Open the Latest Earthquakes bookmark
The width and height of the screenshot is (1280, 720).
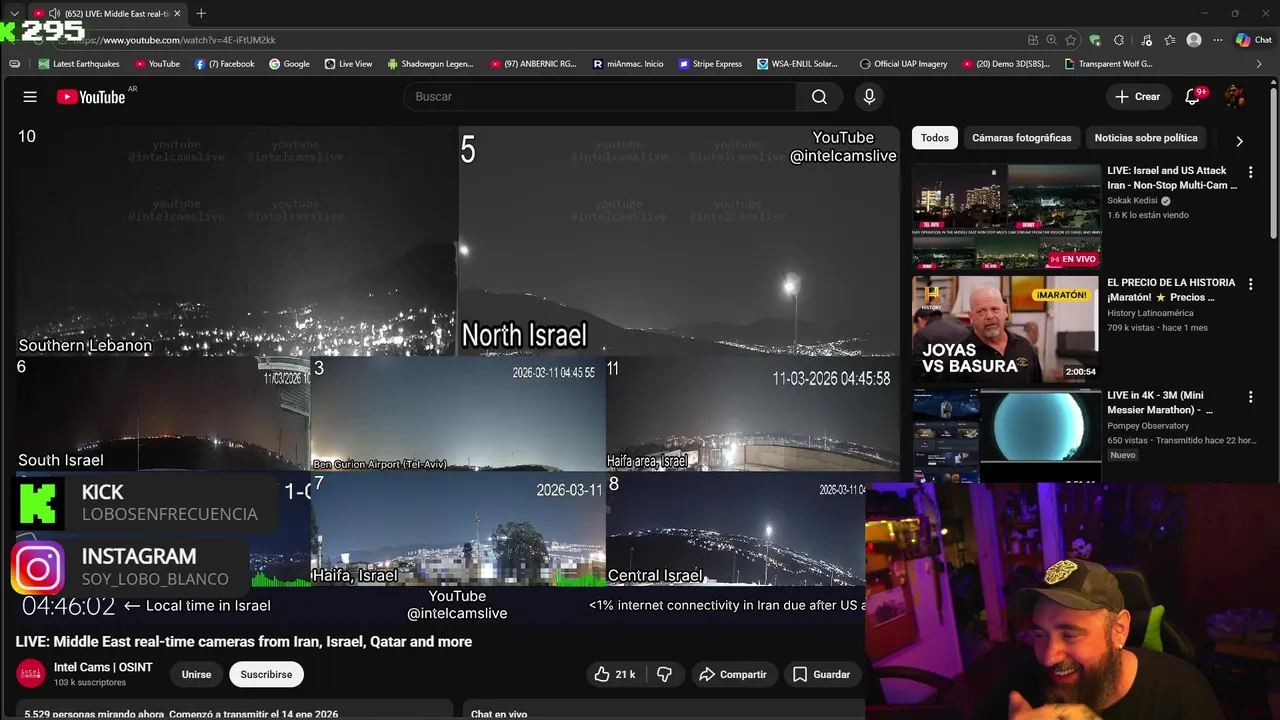79,64
